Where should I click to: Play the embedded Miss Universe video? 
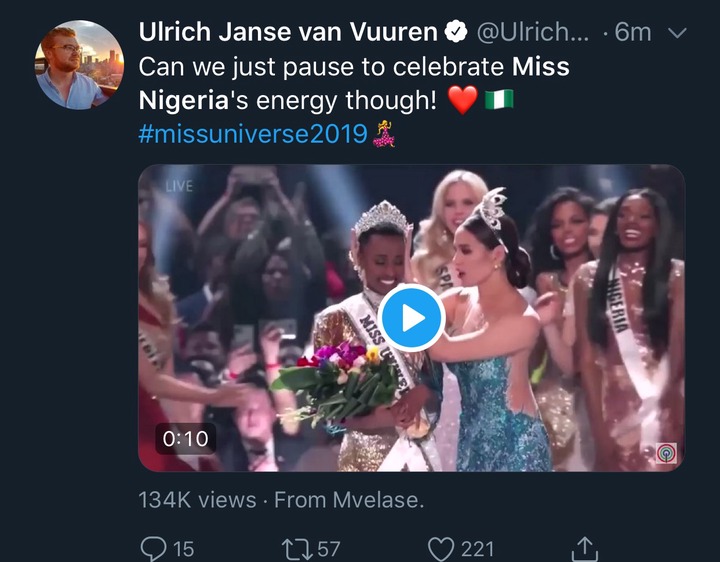[x=411, y=317]
